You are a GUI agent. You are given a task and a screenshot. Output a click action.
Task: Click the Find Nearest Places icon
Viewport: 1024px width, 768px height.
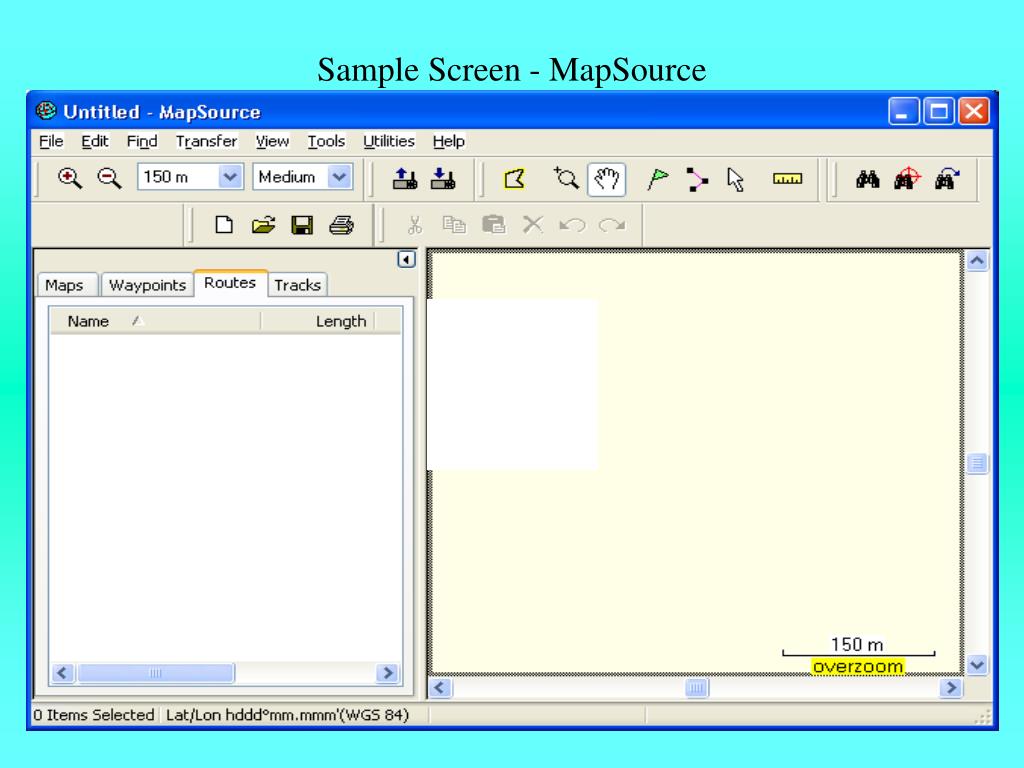(x=907, y=178)
